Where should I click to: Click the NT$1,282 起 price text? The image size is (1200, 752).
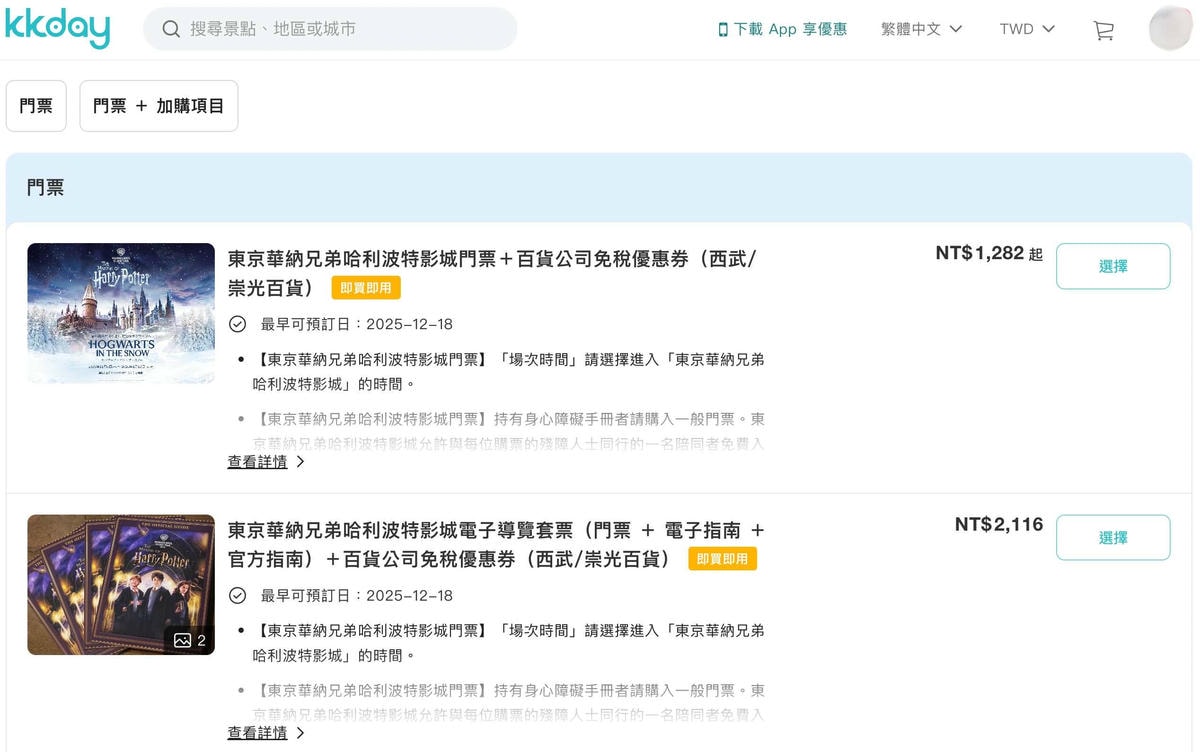989,254
